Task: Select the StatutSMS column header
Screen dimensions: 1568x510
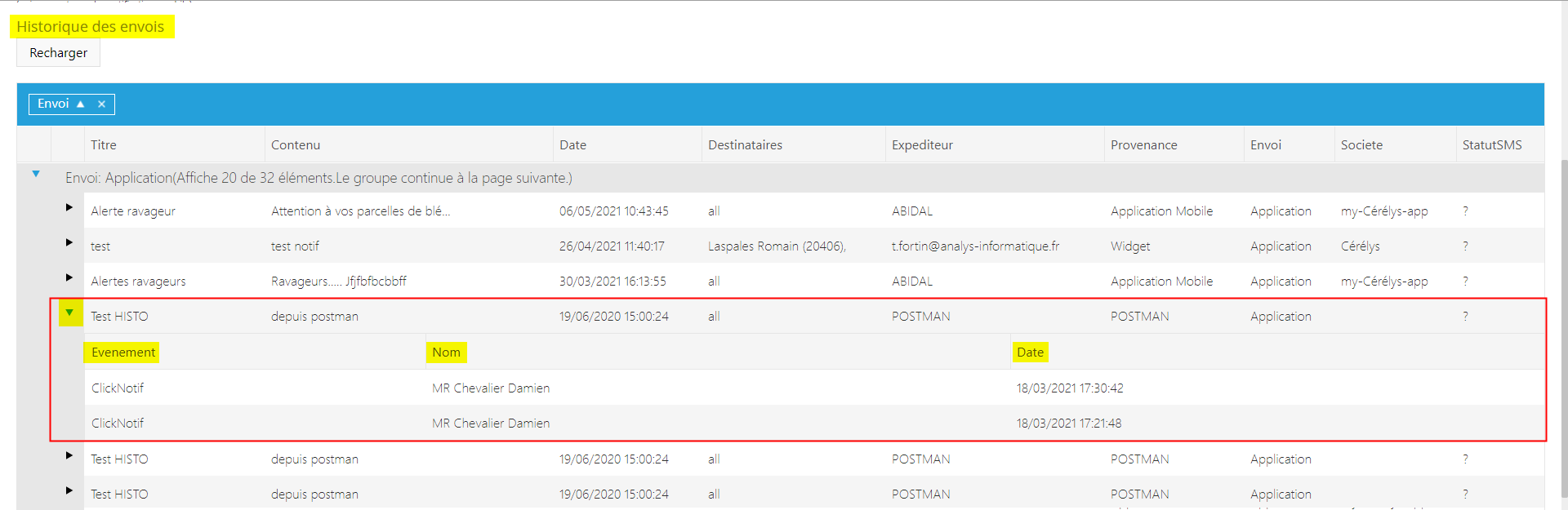Action: [1491, 145]
